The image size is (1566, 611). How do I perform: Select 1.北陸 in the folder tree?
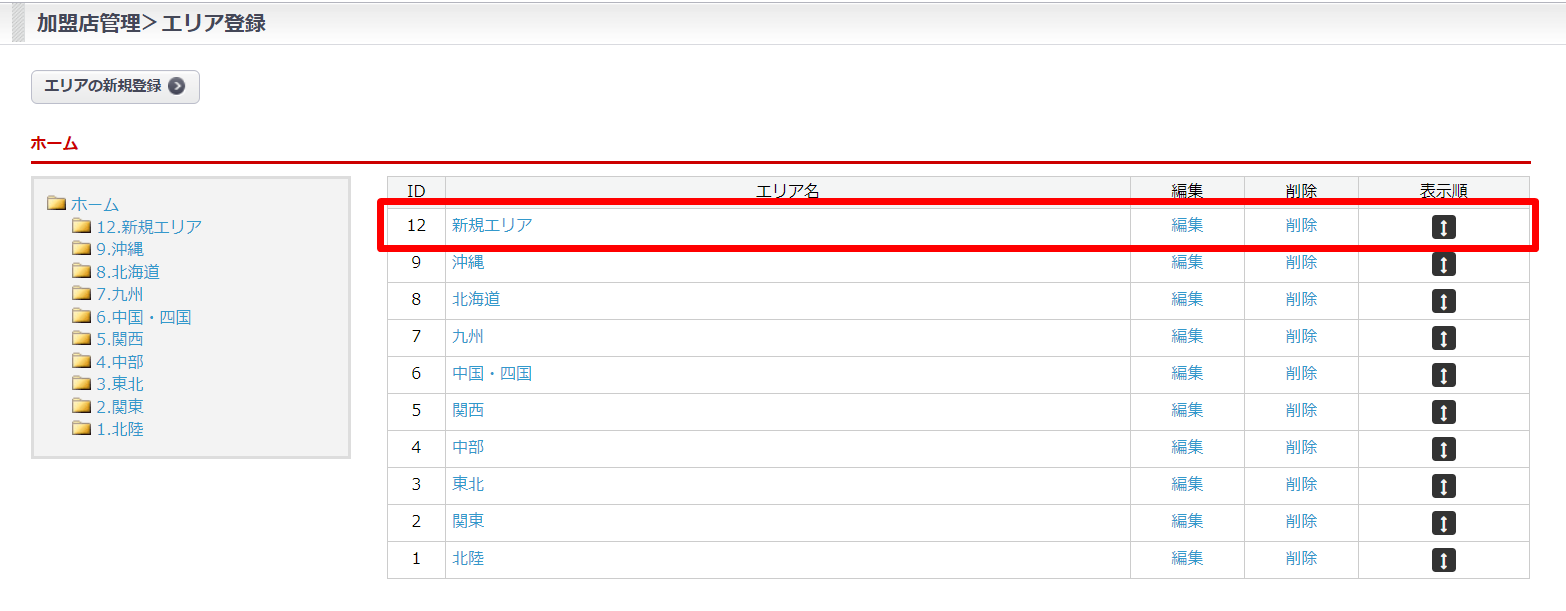(119, 429)
